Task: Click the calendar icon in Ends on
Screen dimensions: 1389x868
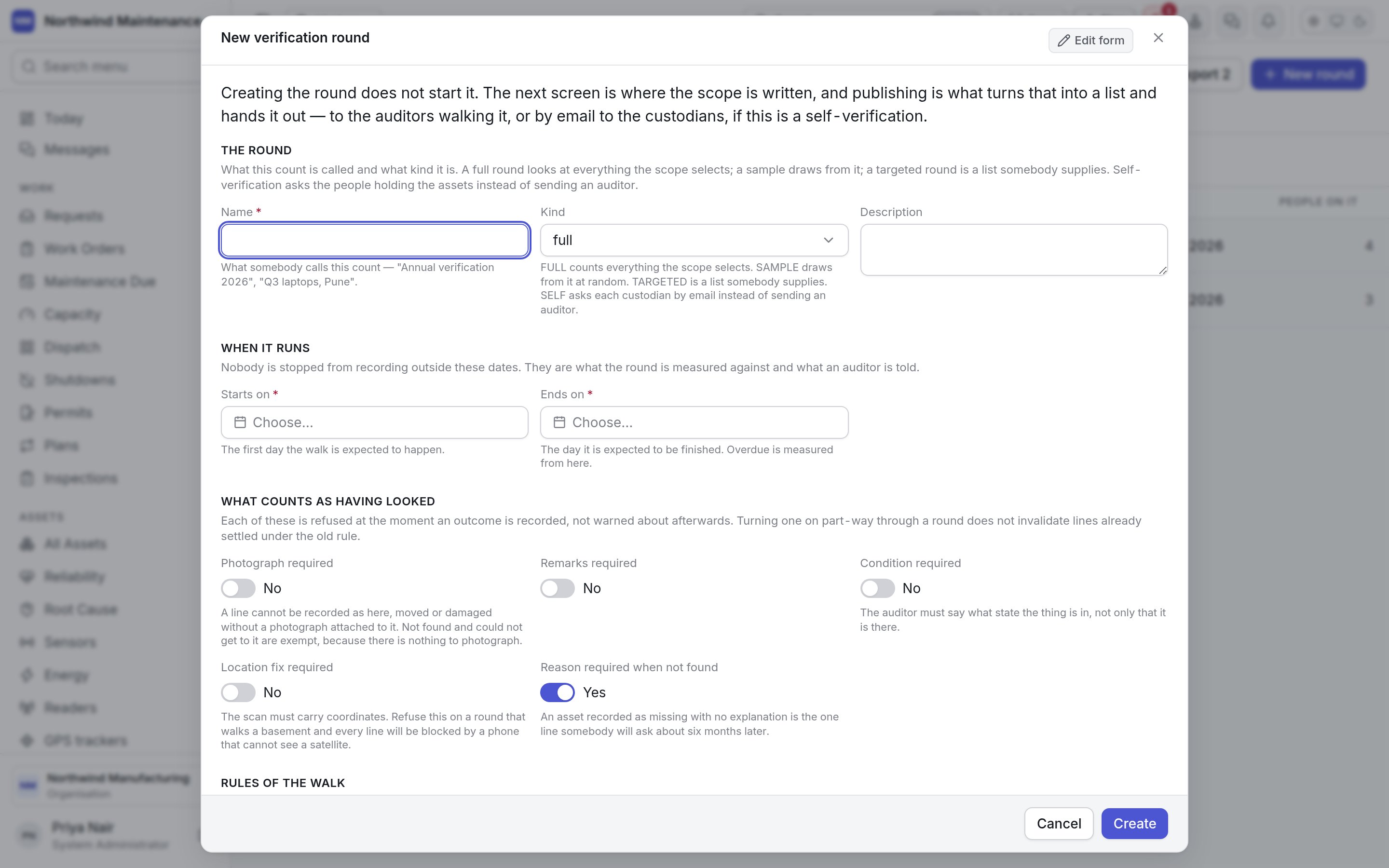Action: click(559, 422)
